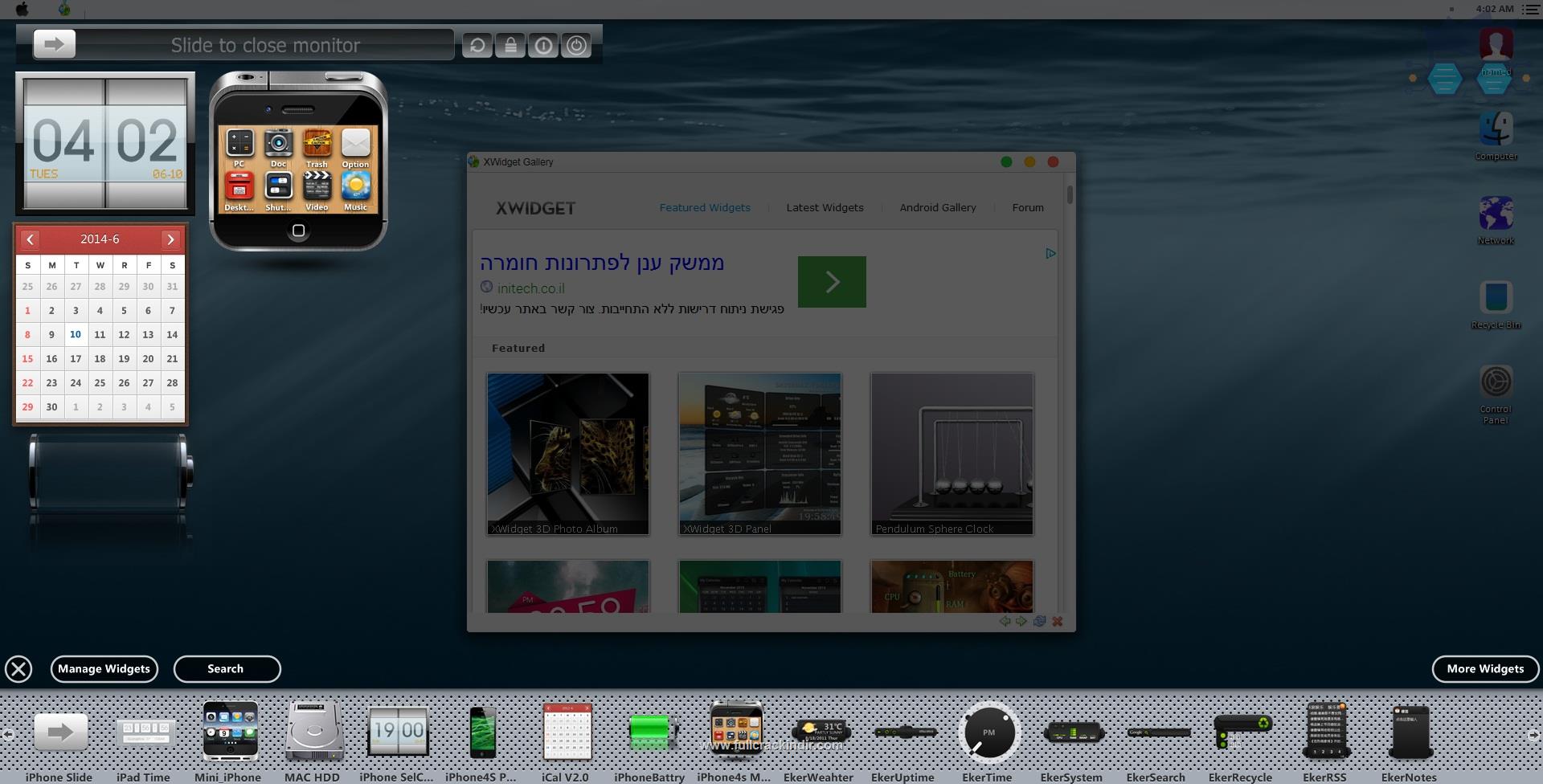
Task: Close the widget drawer with X circle
Action: point(18,669)
